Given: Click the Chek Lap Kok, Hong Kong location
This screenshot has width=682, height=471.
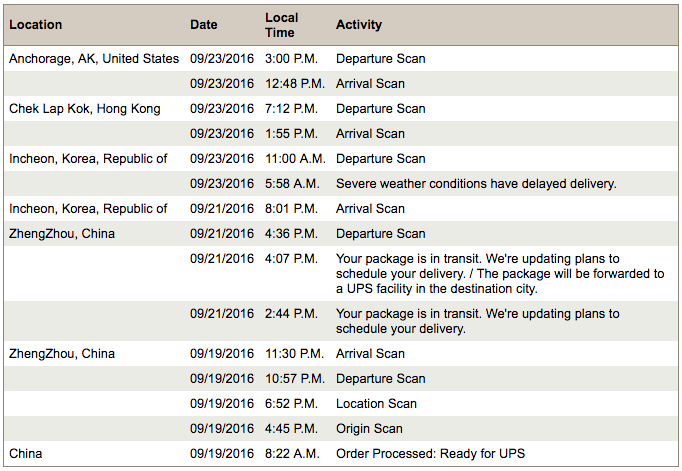Looking at the screenshot, I should 85,109.
